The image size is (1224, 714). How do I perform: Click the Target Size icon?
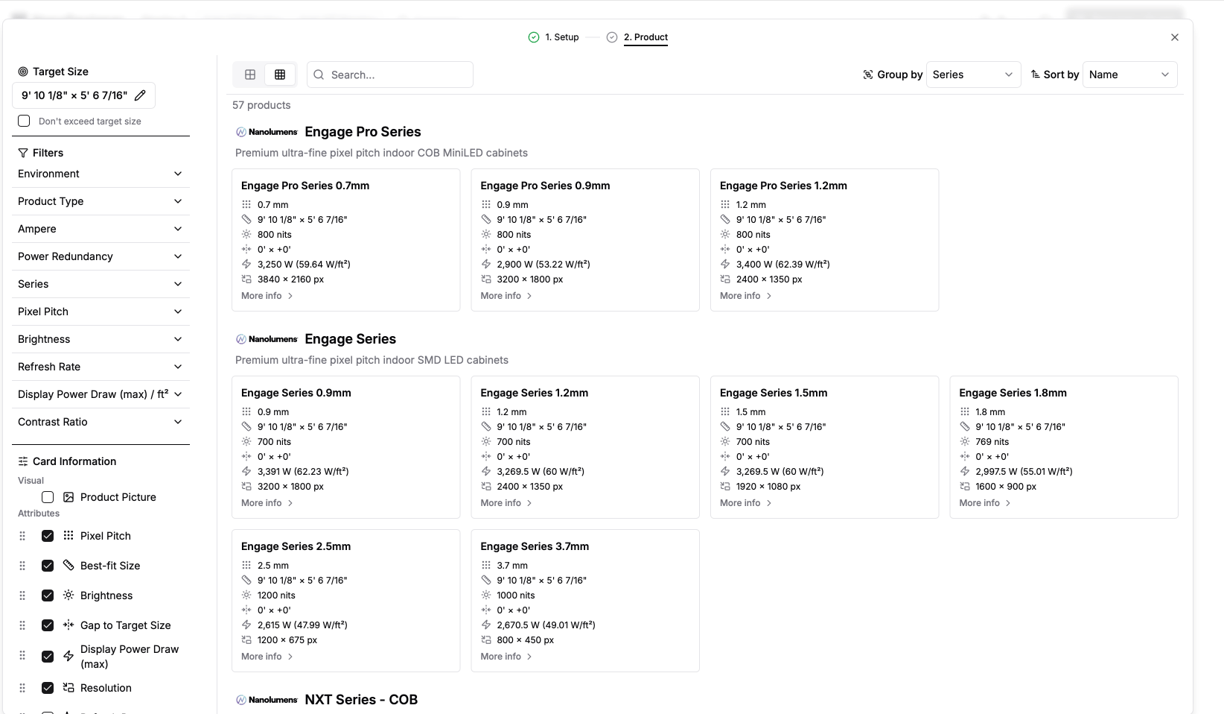click(23, 72)
